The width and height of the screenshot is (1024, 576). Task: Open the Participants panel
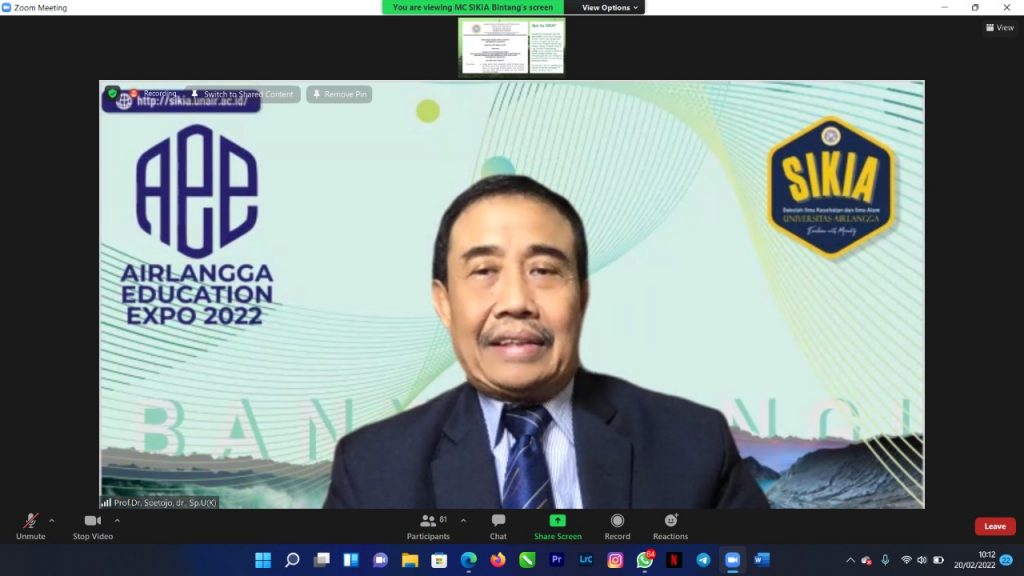pyautogui.click(x=428, y=521)
